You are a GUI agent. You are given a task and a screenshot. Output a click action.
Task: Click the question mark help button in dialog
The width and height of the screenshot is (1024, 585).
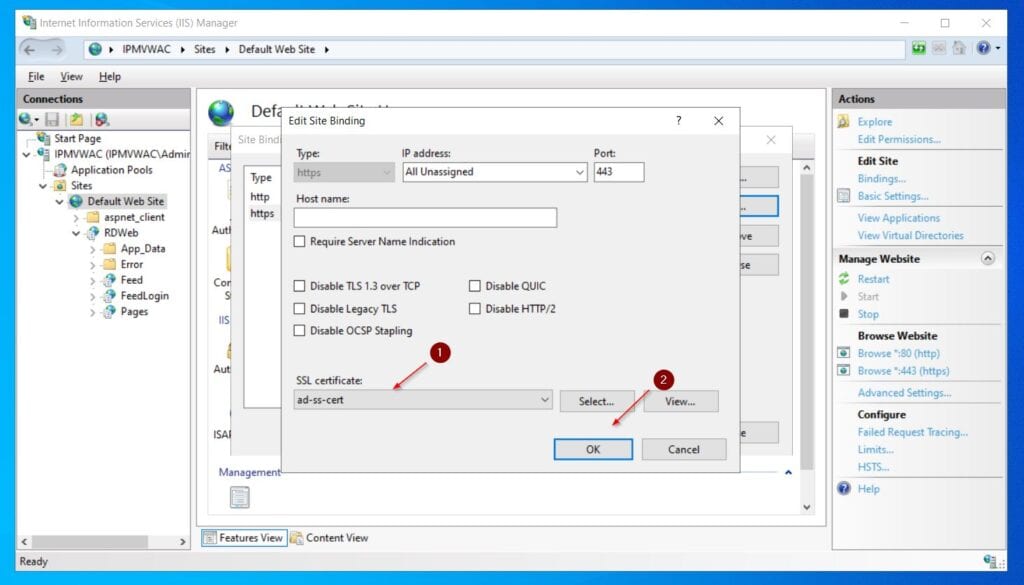[679, 121]
